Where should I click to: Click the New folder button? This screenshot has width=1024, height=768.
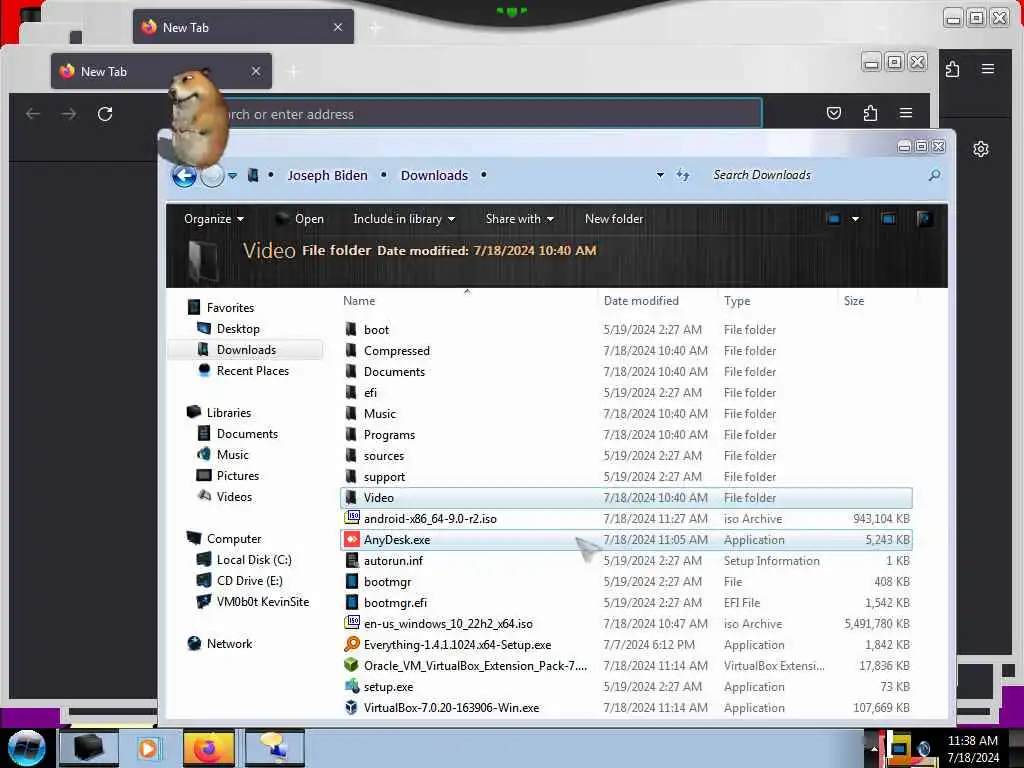[614, 219]
